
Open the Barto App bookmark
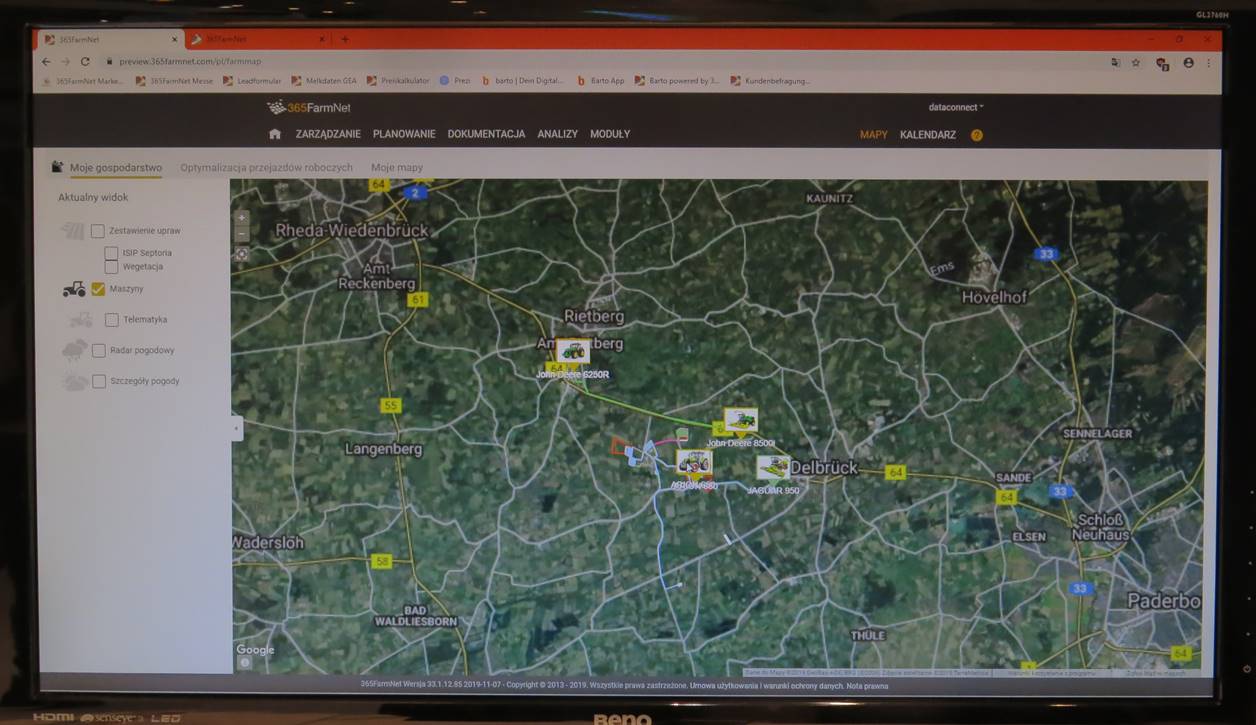point(601,81)
